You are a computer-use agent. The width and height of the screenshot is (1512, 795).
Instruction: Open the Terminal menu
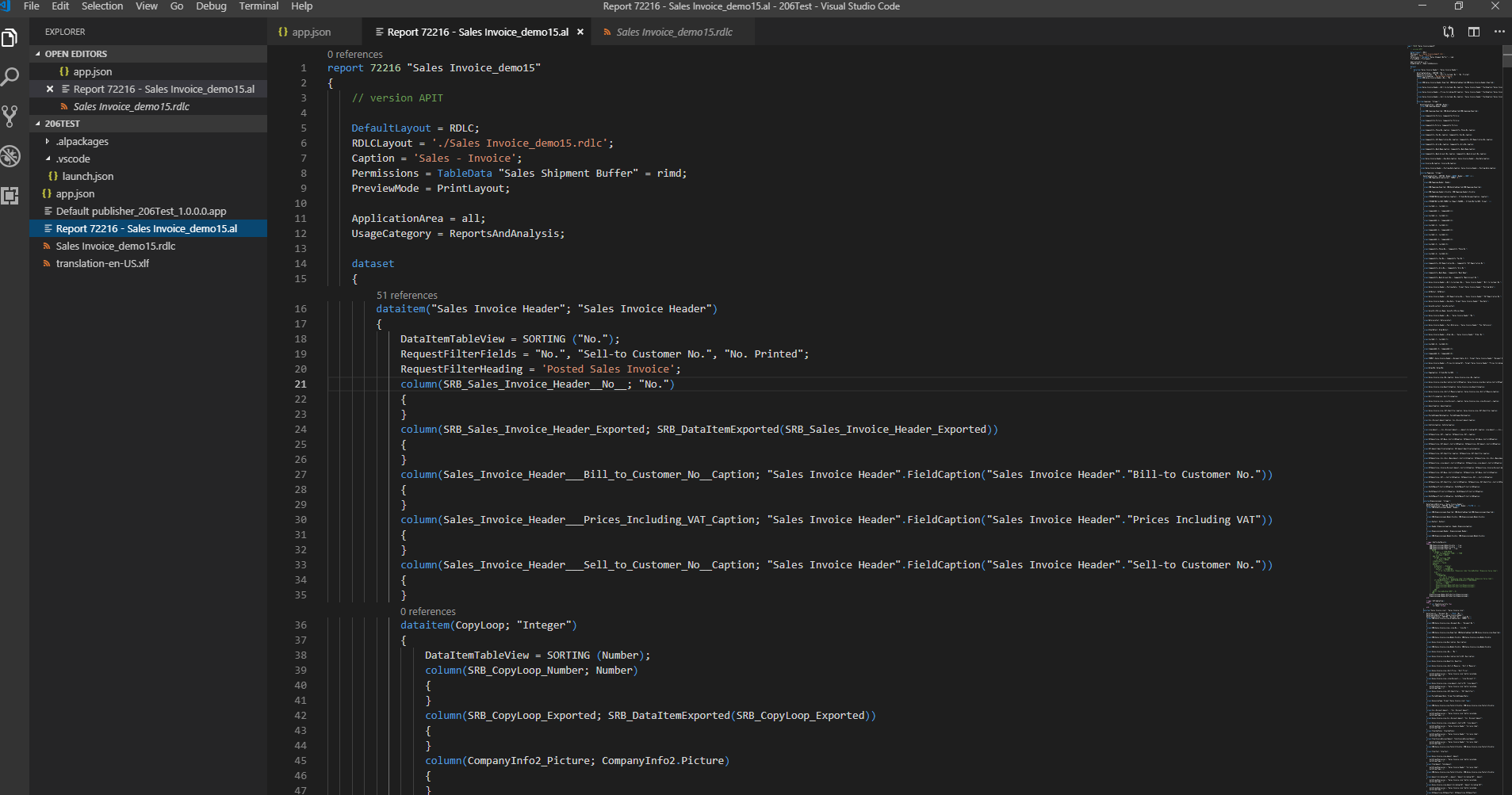[x=258, y=6]
